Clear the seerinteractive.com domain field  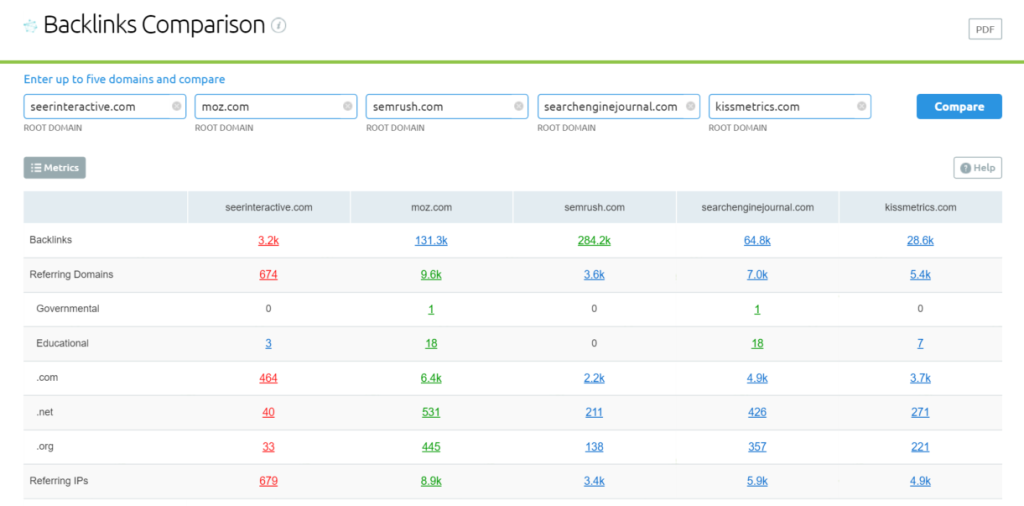coord(177,106)
